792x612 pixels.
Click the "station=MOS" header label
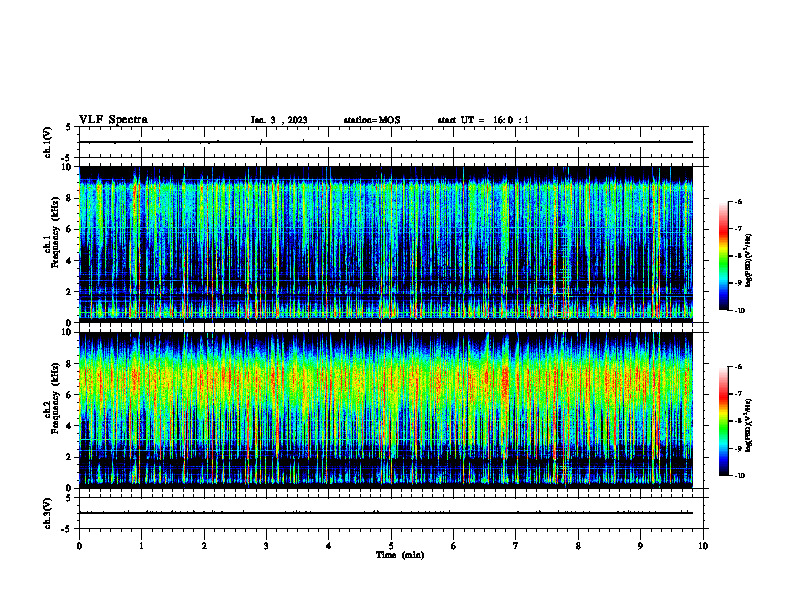click(372, 120)
